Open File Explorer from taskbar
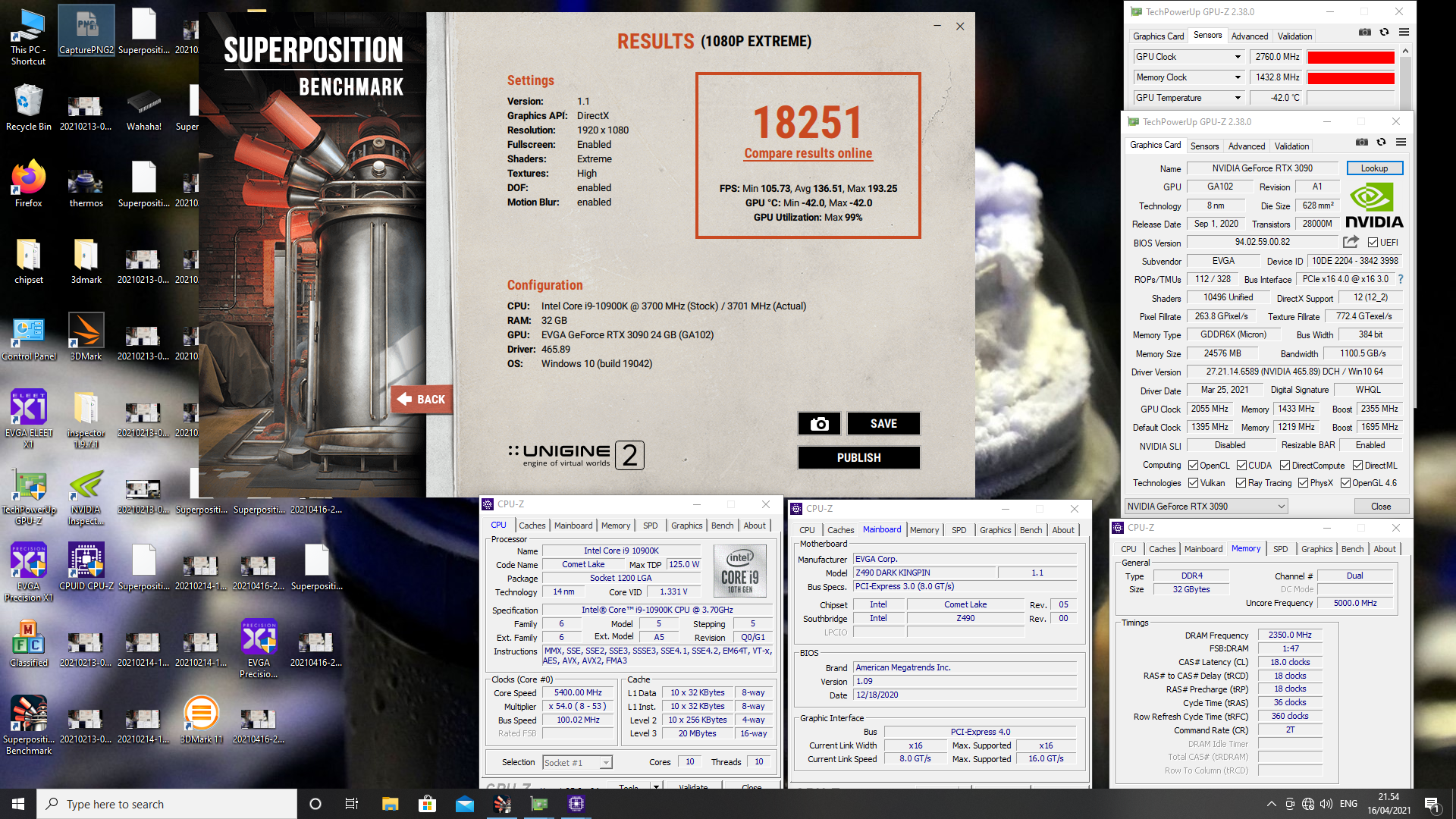This screenshot has height=819, width=1456. pyautogui.click(x=390, y=804)
